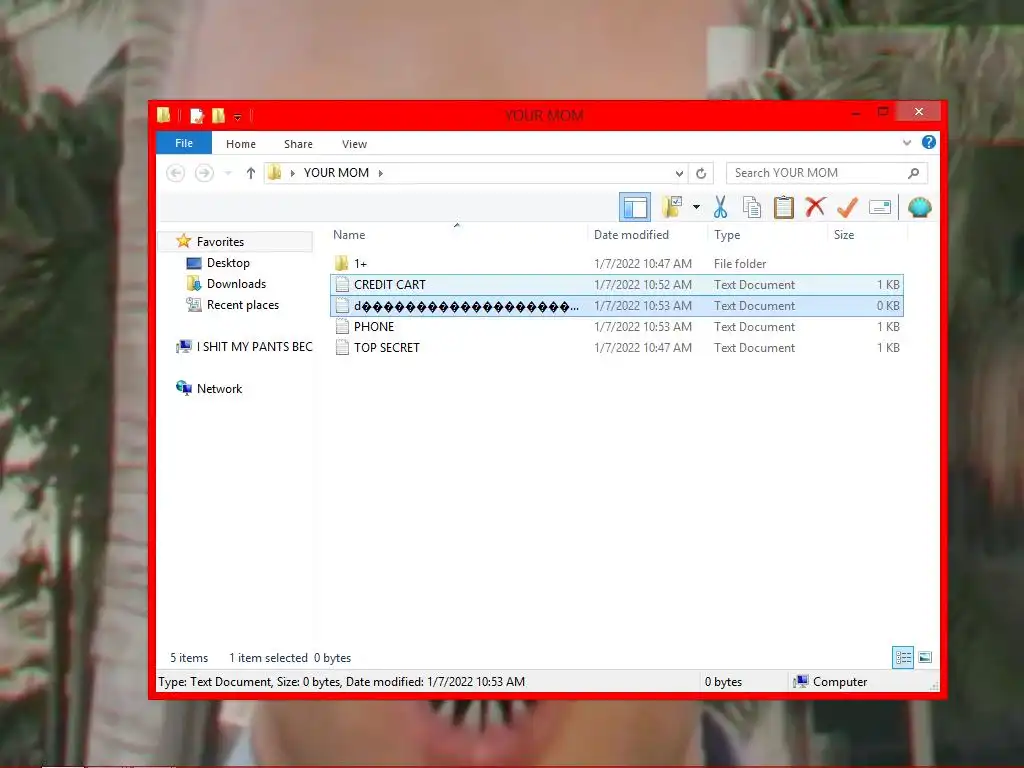This screenshot has height=768, width=1024.
Task: Click quick access Properties icon in title bar
Action: point(197,116)
